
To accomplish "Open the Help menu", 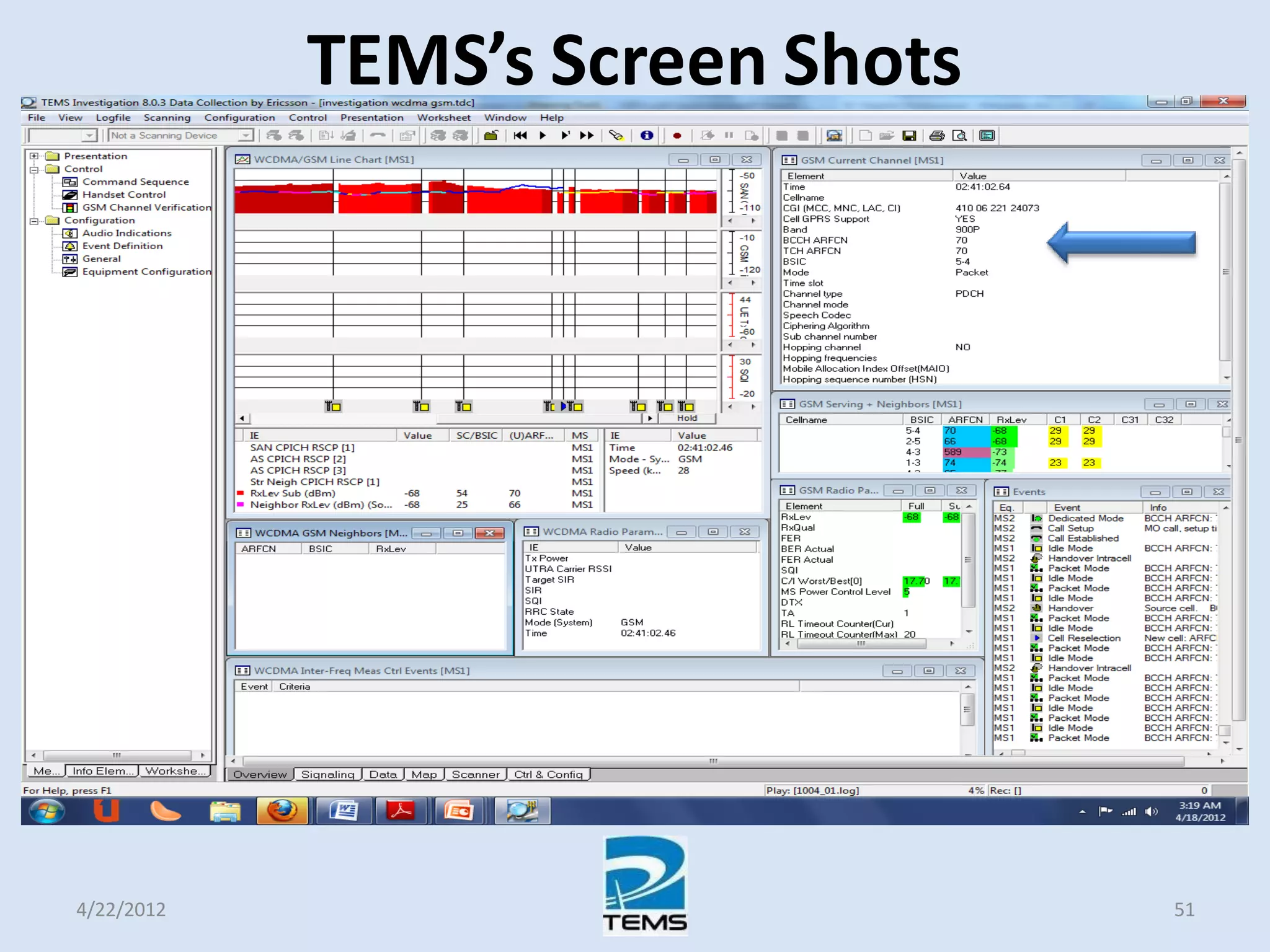I will coord(551,118).
